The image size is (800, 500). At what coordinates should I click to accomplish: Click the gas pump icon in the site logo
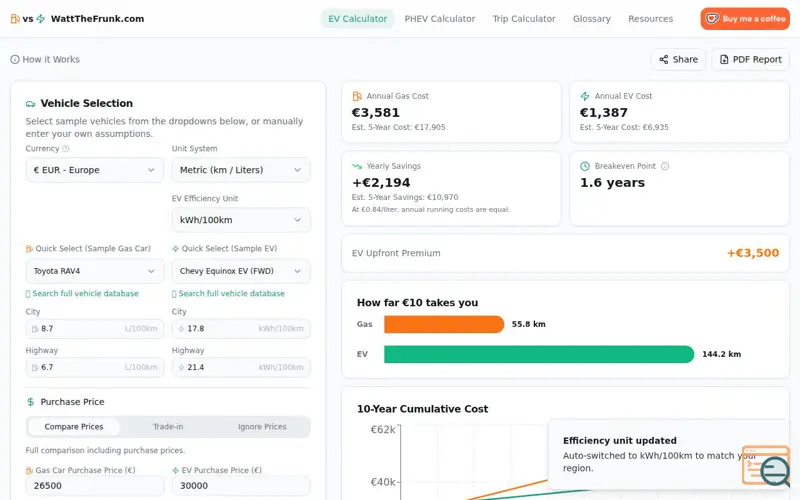pos(15,19)
